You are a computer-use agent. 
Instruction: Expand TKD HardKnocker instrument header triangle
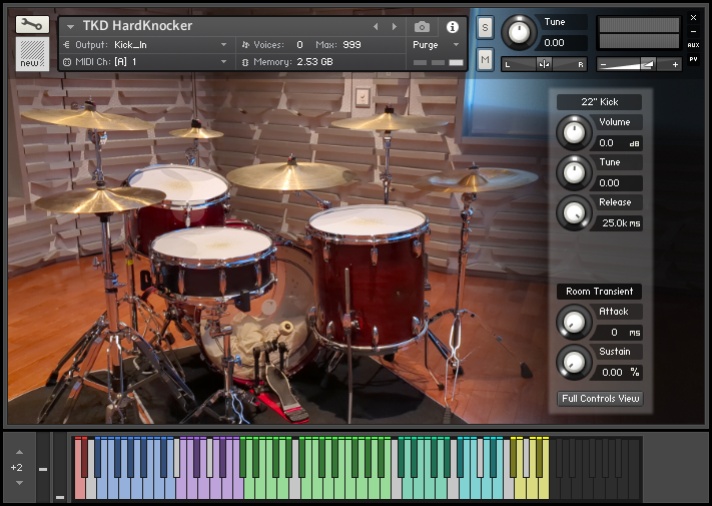[x=70, y=27]
